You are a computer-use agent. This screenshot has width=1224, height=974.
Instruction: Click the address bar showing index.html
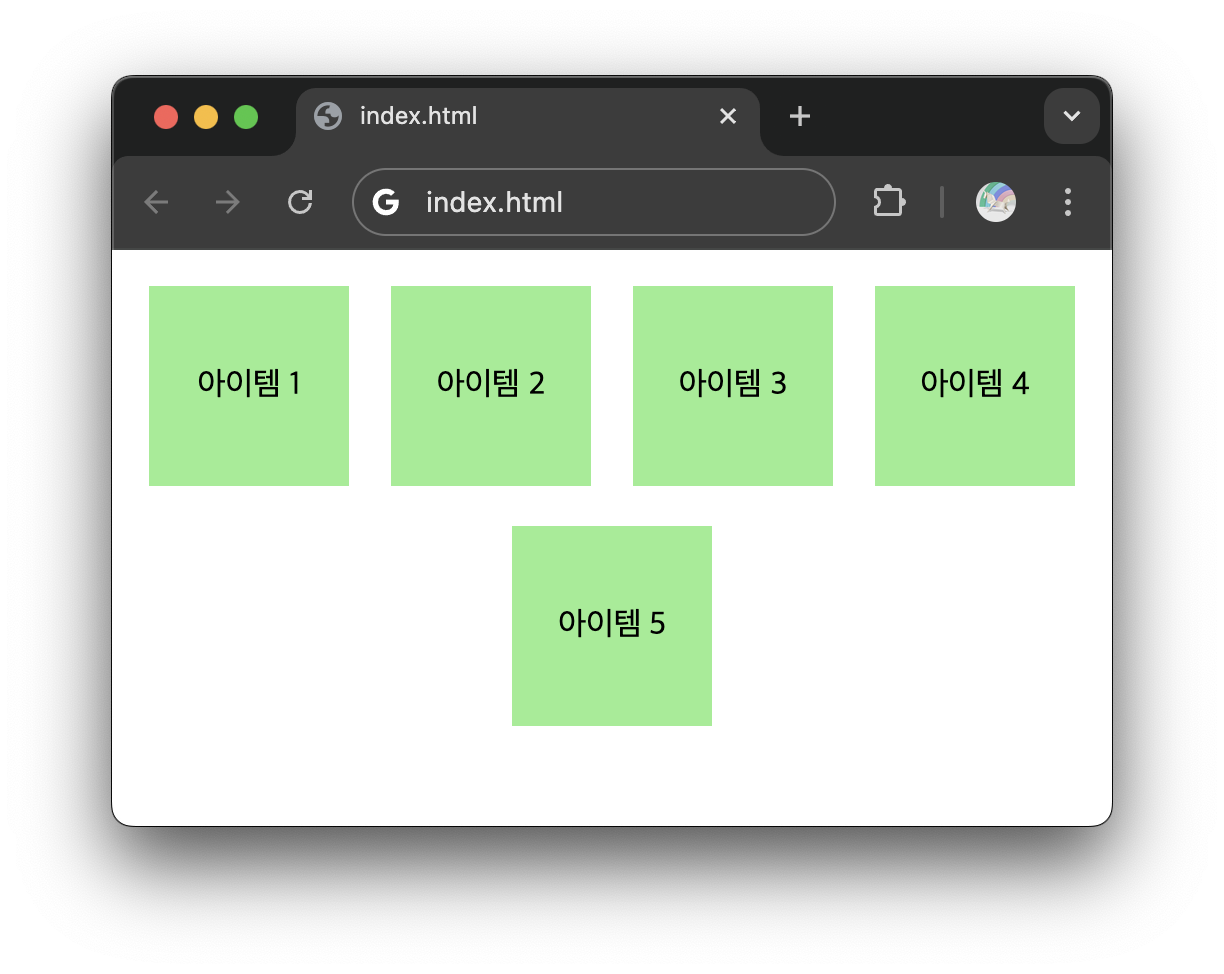594,202
